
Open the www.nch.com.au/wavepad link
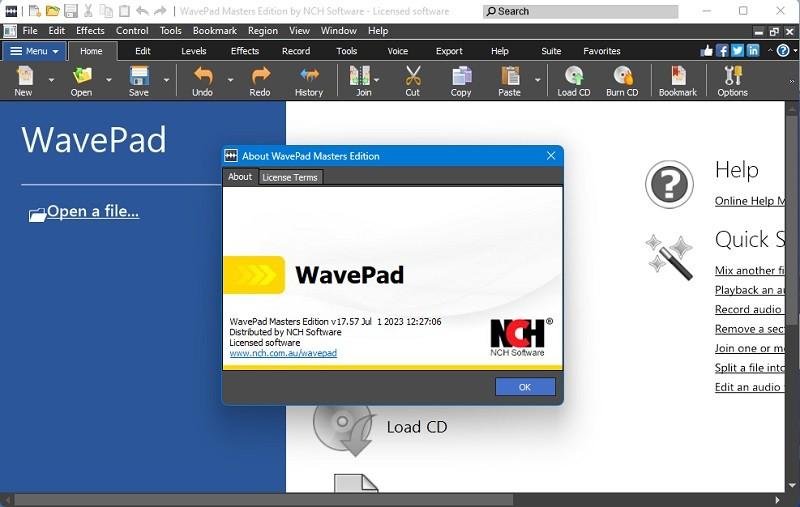[x=283, y=353]
